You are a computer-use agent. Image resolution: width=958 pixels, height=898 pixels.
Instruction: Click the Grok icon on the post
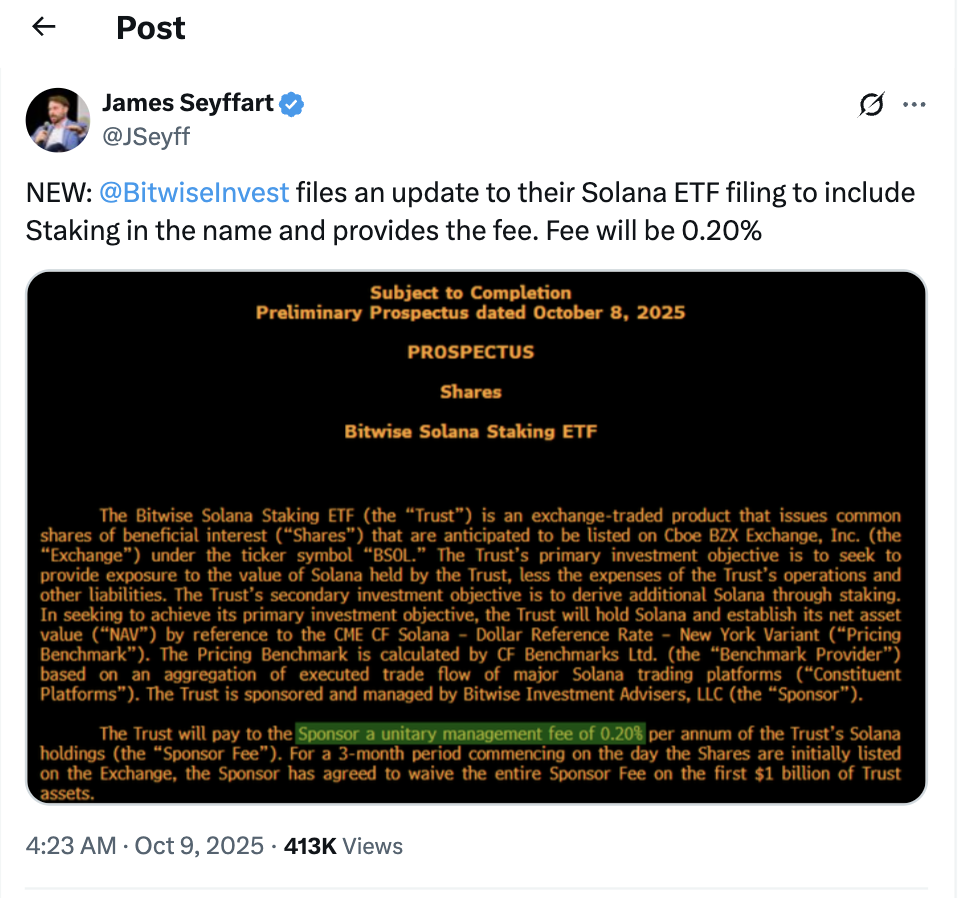pyautogui.click(x=871, y=104)
